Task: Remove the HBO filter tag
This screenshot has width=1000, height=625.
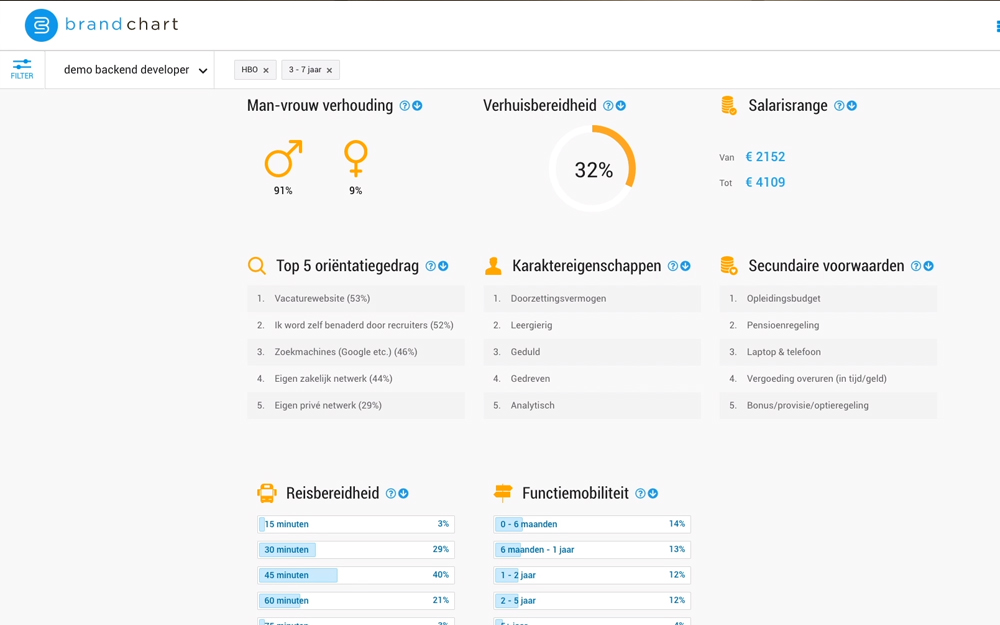Action: (266, 70)
